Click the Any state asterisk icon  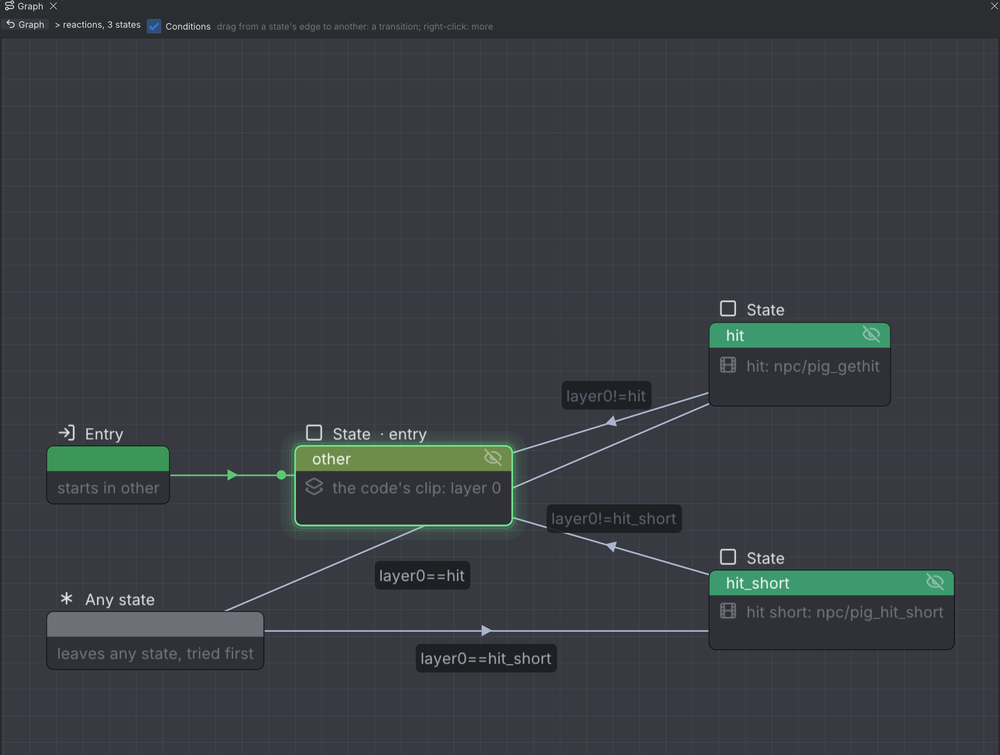(x=66, y=598)
